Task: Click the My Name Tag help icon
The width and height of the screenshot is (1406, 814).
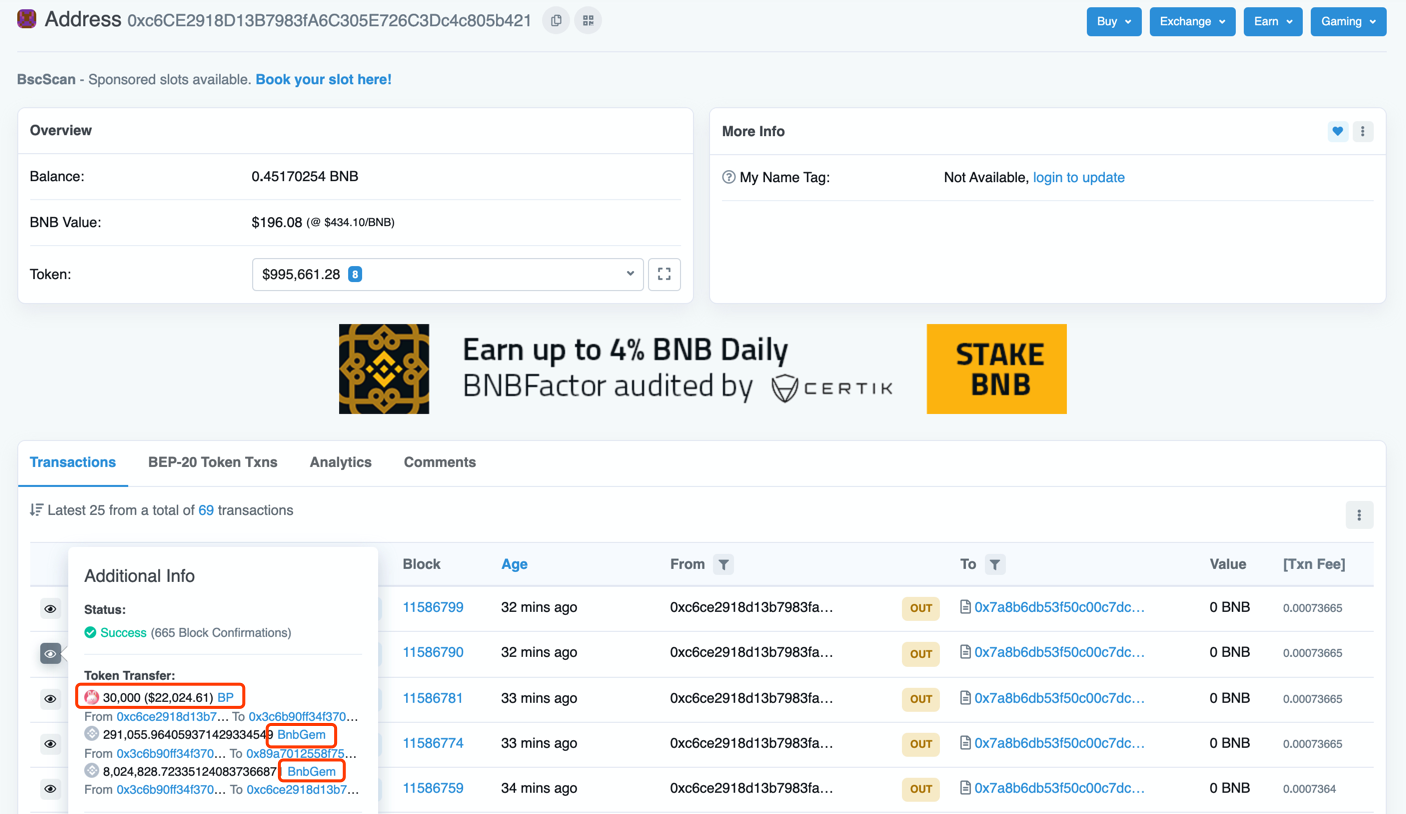Action: (x=729, y=177)
